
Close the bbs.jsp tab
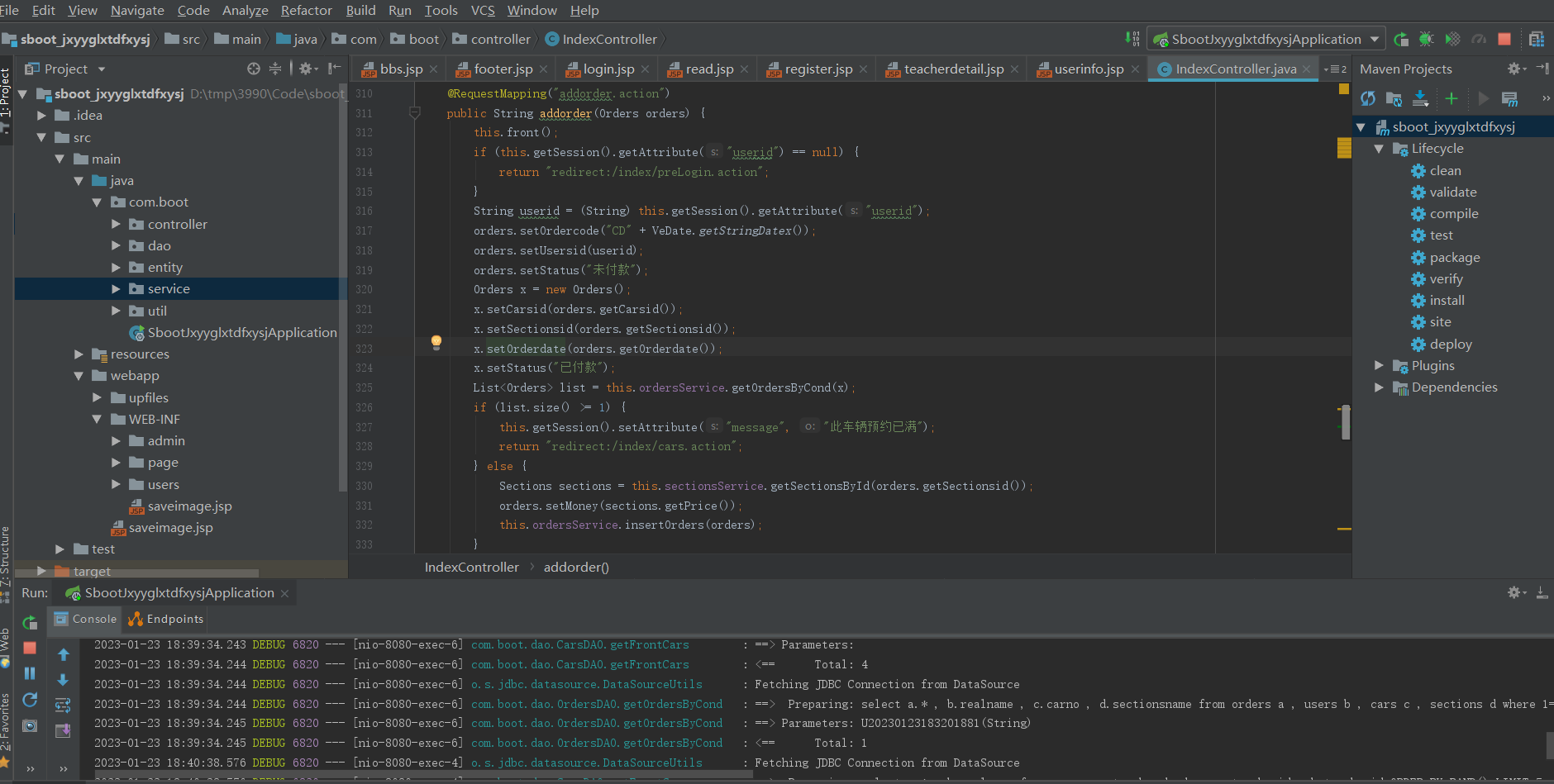click(433, 69)
